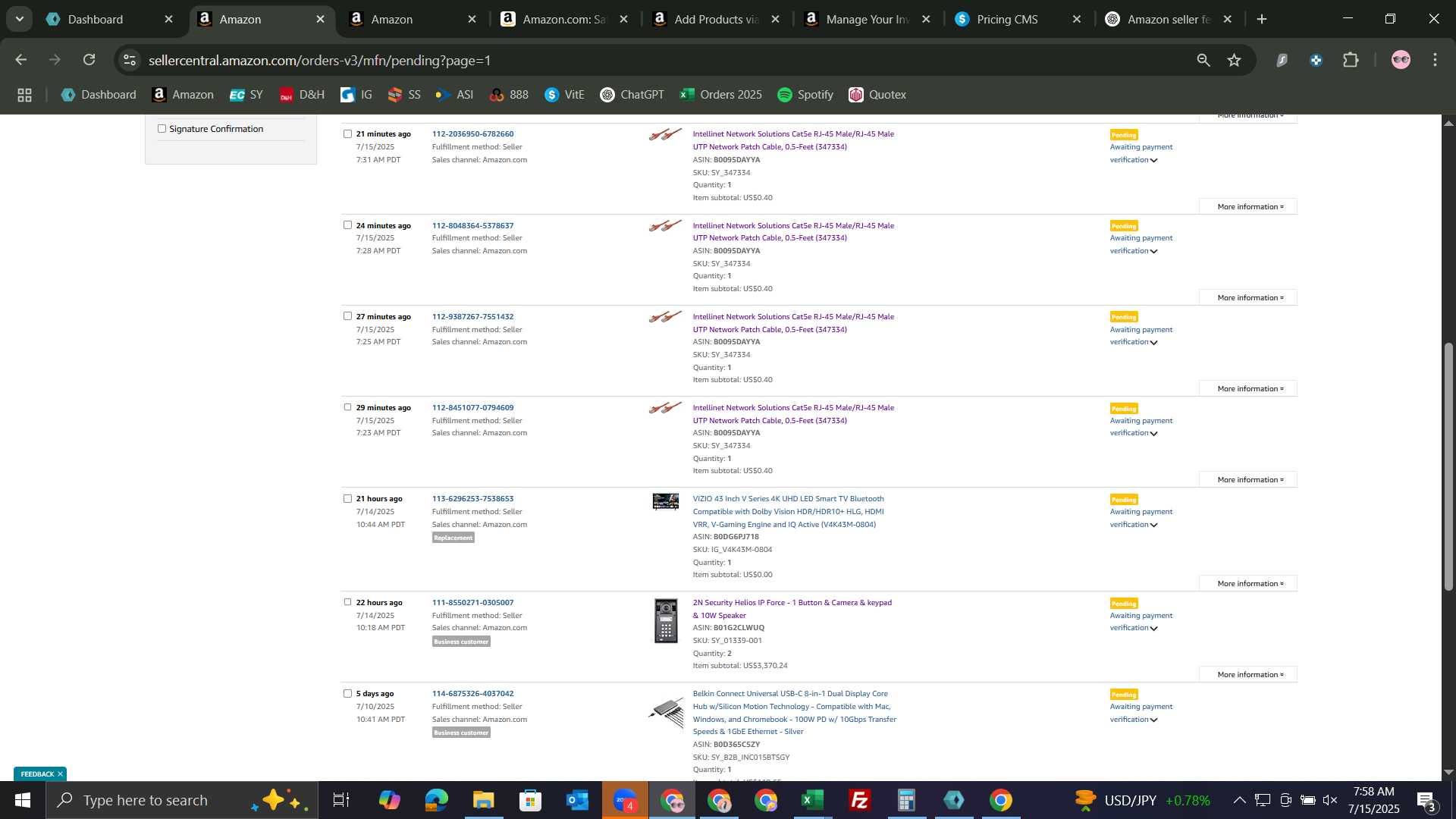
Task: Open Amazon bookmark in bookmarks bar
Action: pyautogui.click(x=183, y=95)
